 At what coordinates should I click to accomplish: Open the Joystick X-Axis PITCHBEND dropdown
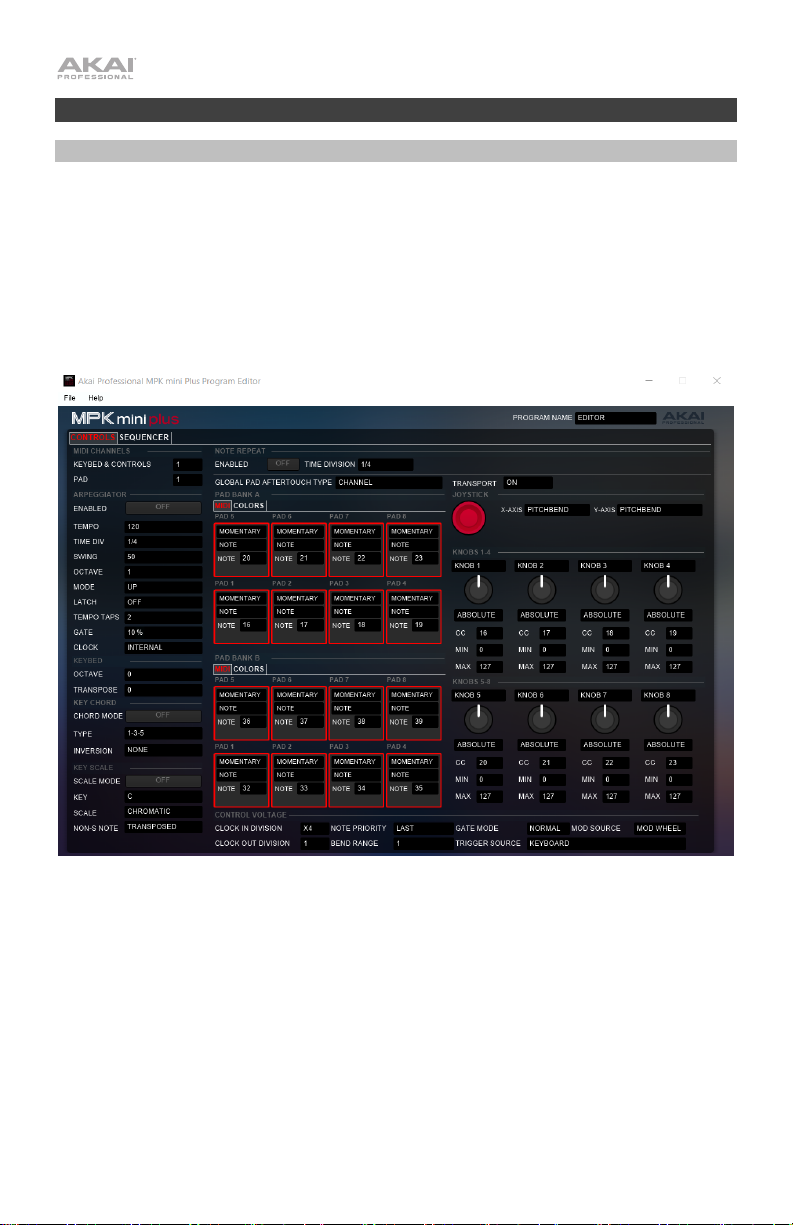pyautogui.click(x=557, y=510)
